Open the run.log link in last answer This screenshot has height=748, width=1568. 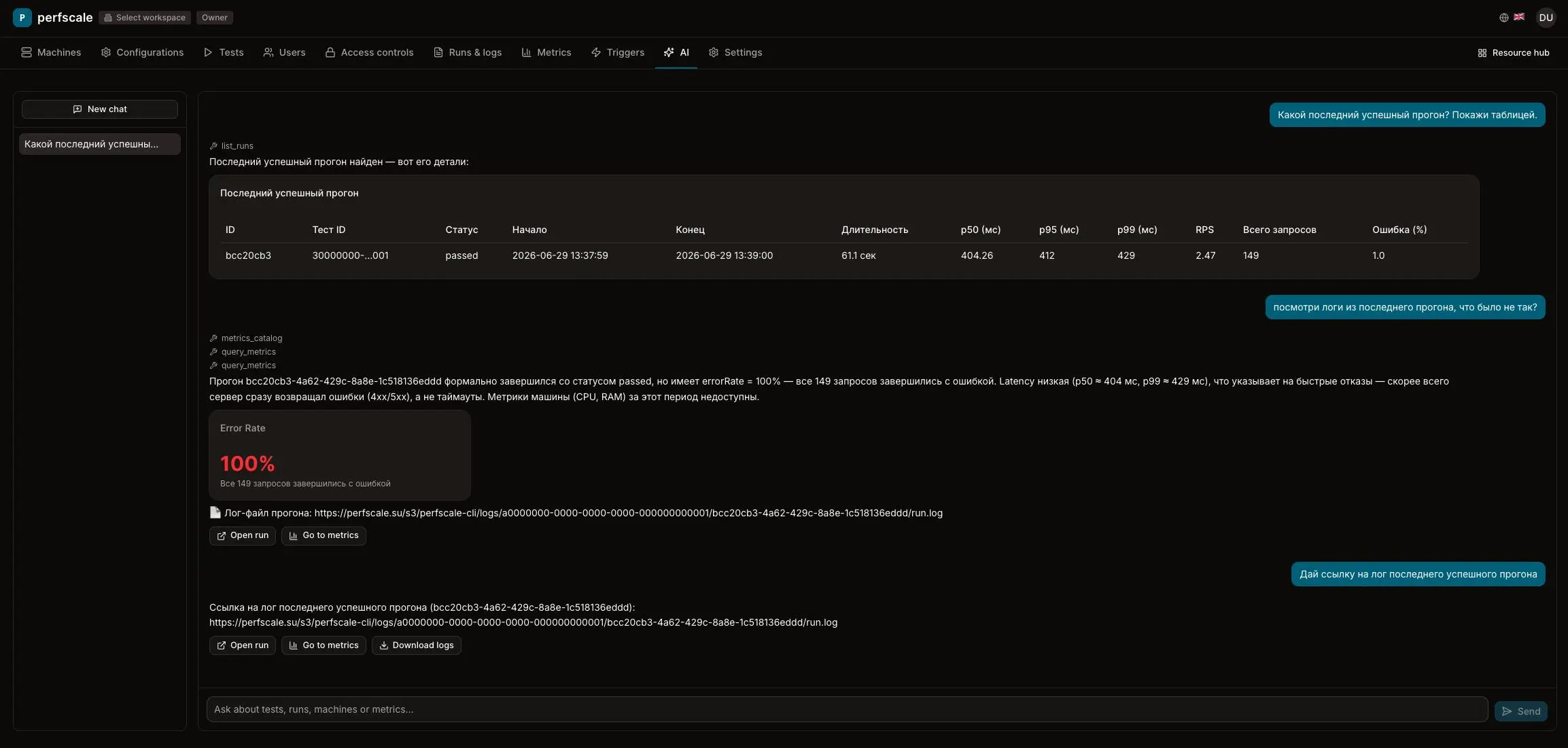(523, 623)
